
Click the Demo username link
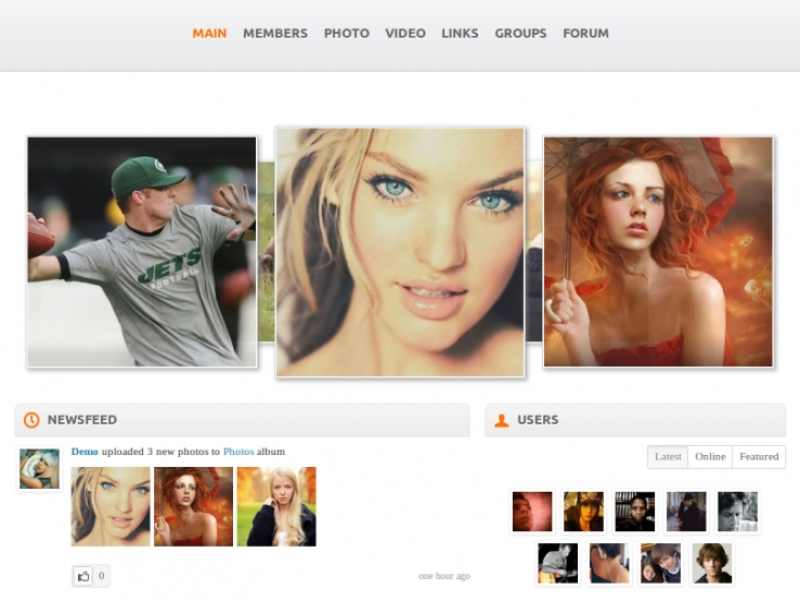(85, 452)
